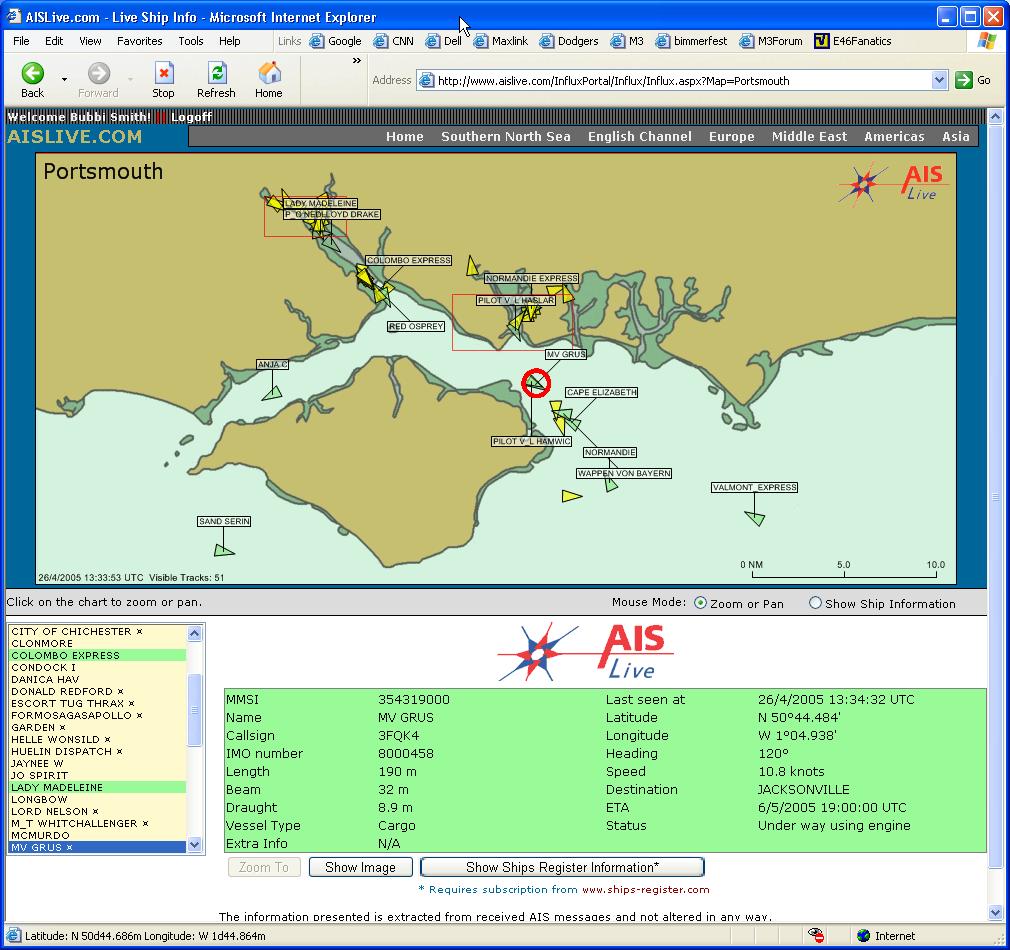Click the red-circled MV GRUS ship marker
This screenshot has height=950, width=1010.
(535, 383)
